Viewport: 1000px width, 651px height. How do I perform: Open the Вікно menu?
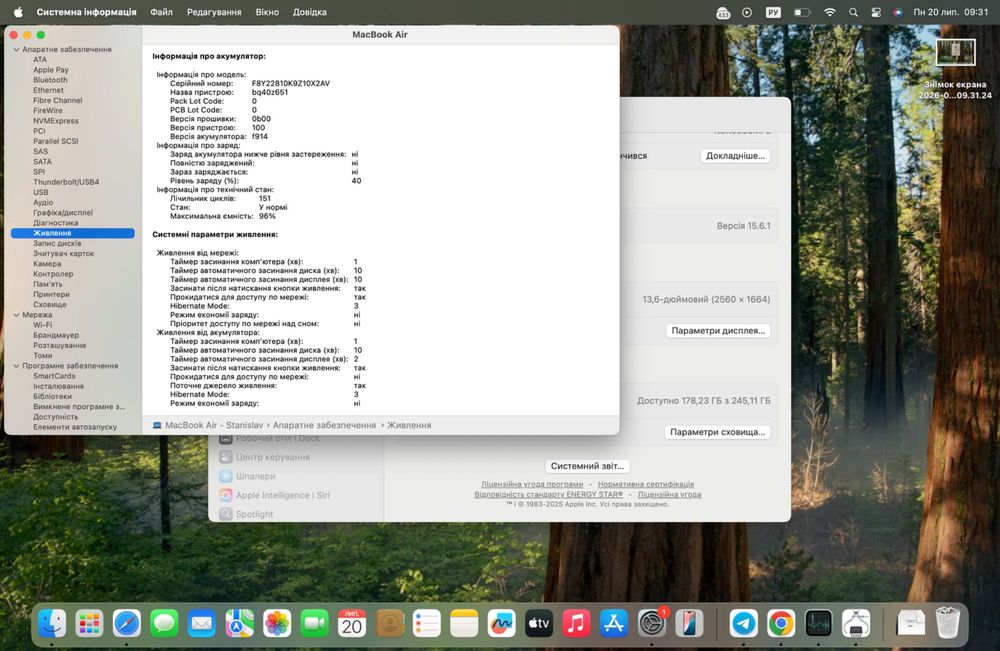coord(267,12)
